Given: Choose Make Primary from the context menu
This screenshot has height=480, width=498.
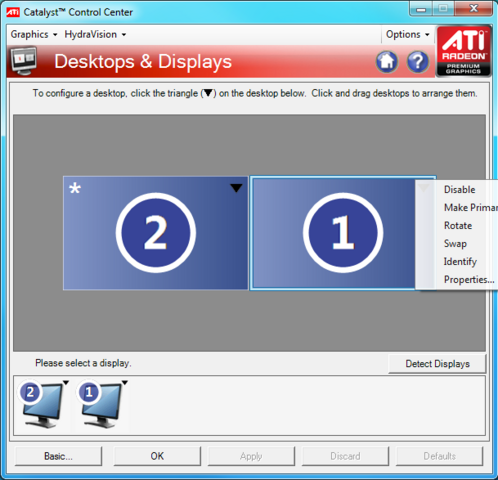Looking at the screenshot, I should point(470,208).
